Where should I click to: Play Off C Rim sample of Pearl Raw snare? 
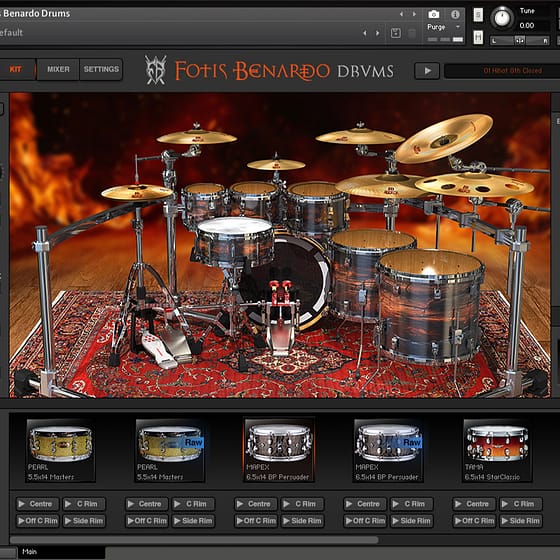146,521
